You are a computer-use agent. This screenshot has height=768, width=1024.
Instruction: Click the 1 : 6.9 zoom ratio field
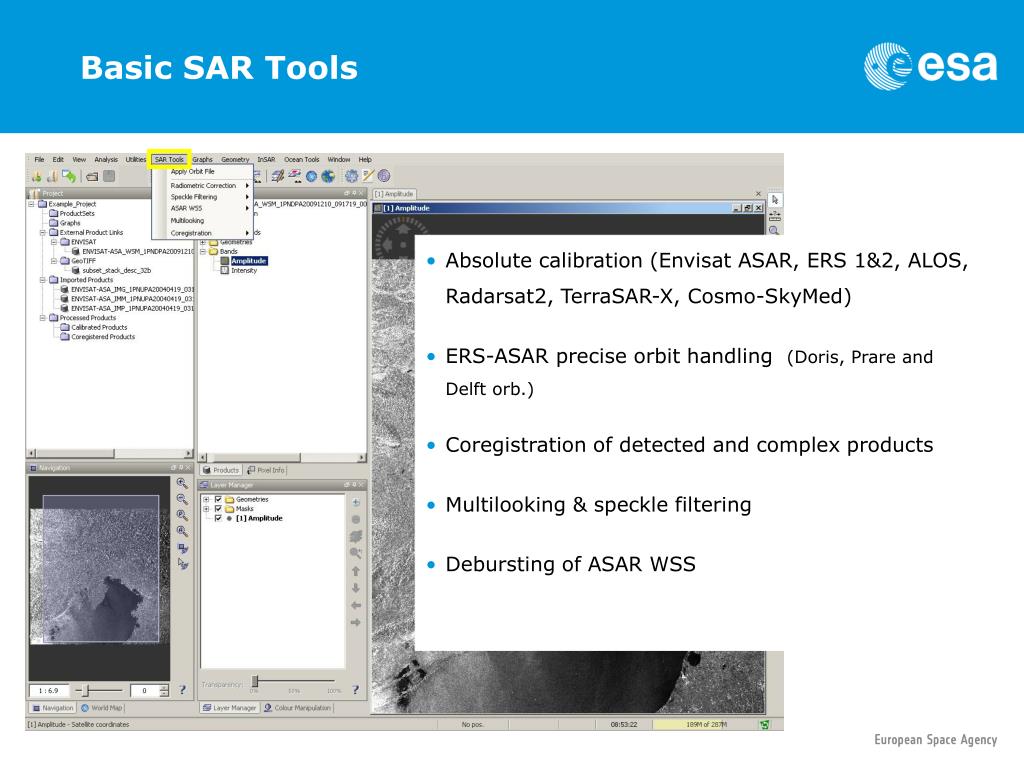[49, 690]
